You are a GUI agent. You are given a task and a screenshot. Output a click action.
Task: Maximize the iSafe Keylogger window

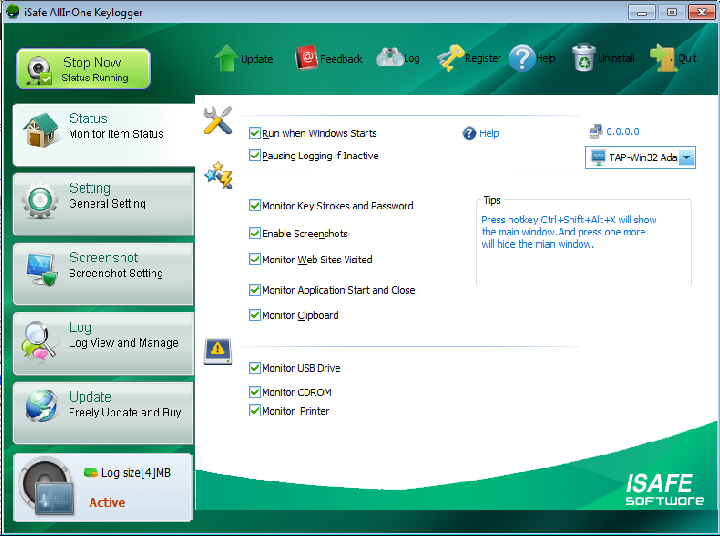click(671, 12)
